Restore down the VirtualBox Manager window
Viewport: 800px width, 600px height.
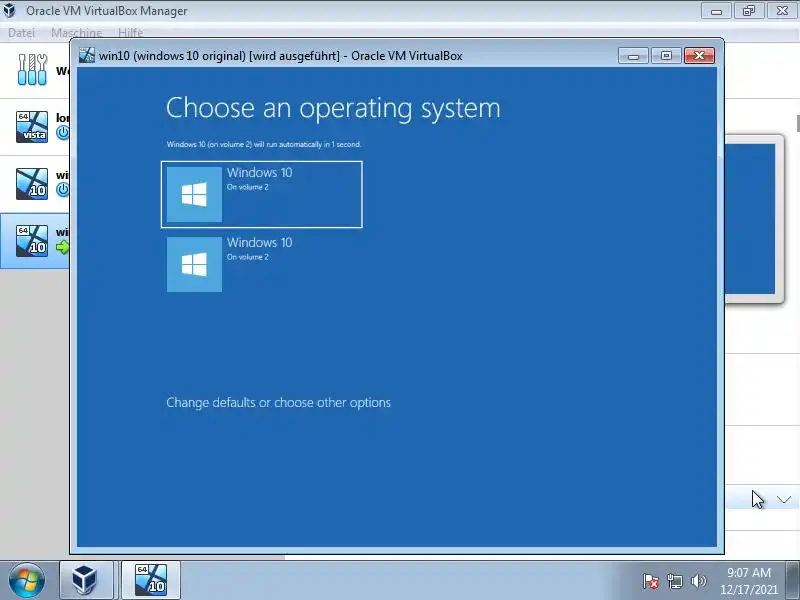[x=748, y=11]
